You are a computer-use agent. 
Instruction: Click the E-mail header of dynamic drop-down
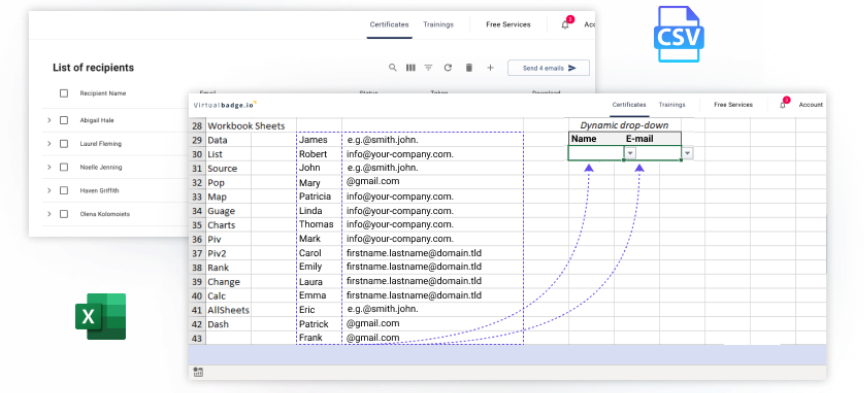[x=639, y=139]
